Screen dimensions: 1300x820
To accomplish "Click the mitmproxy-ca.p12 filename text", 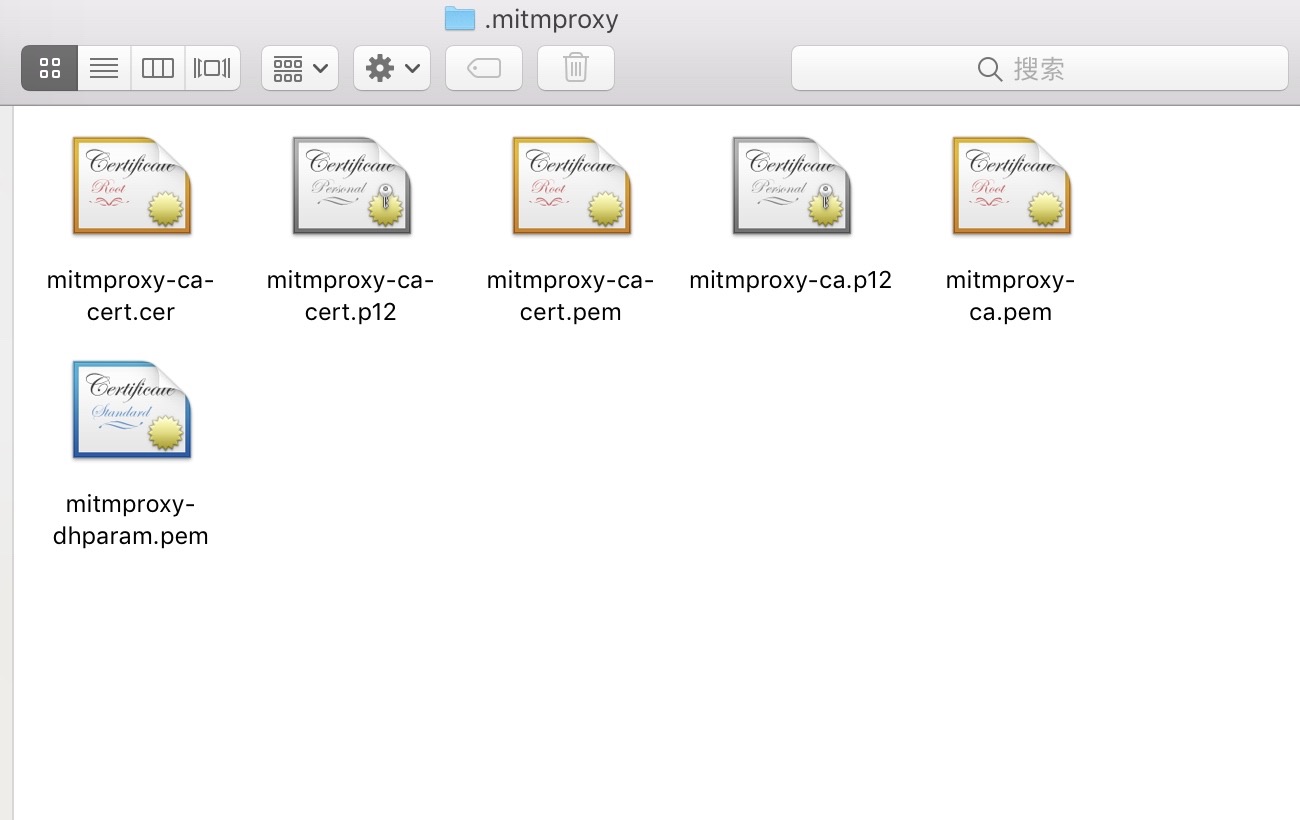I will (790, 280).
